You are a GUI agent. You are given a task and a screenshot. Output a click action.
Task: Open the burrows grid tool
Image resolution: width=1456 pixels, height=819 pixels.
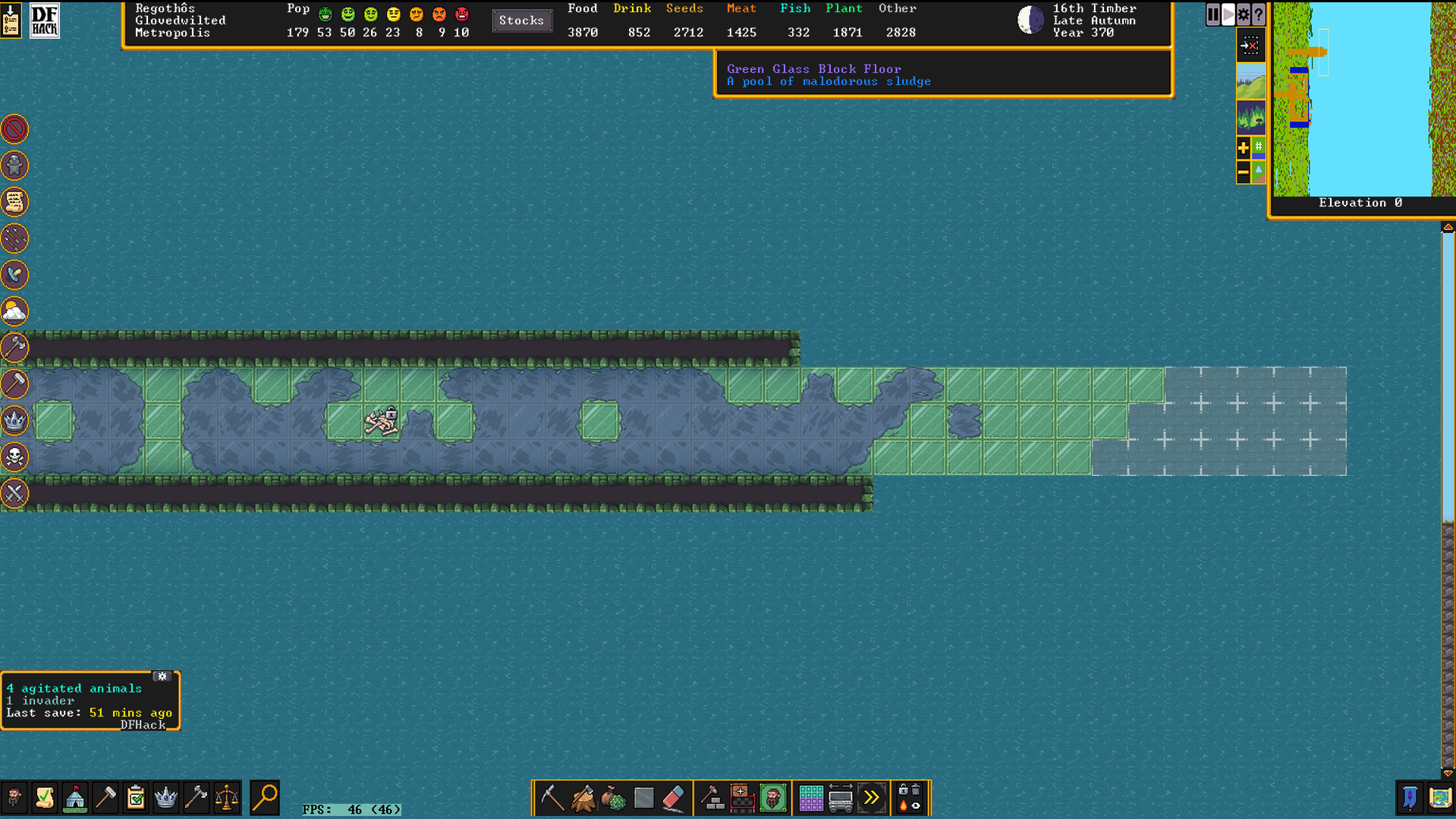point(810,798)
